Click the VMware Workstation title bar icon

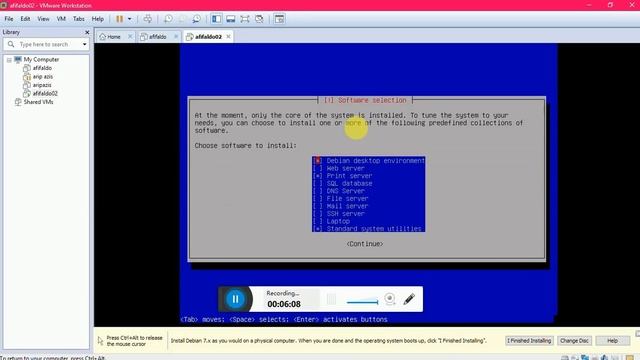[4, 5]
